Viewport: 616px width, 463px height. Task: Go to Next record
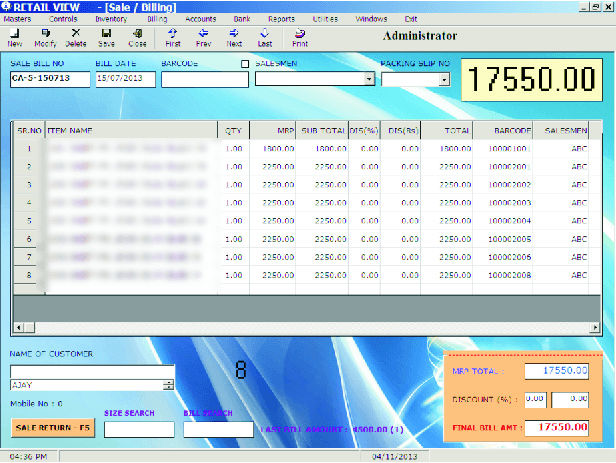point(234,38)
